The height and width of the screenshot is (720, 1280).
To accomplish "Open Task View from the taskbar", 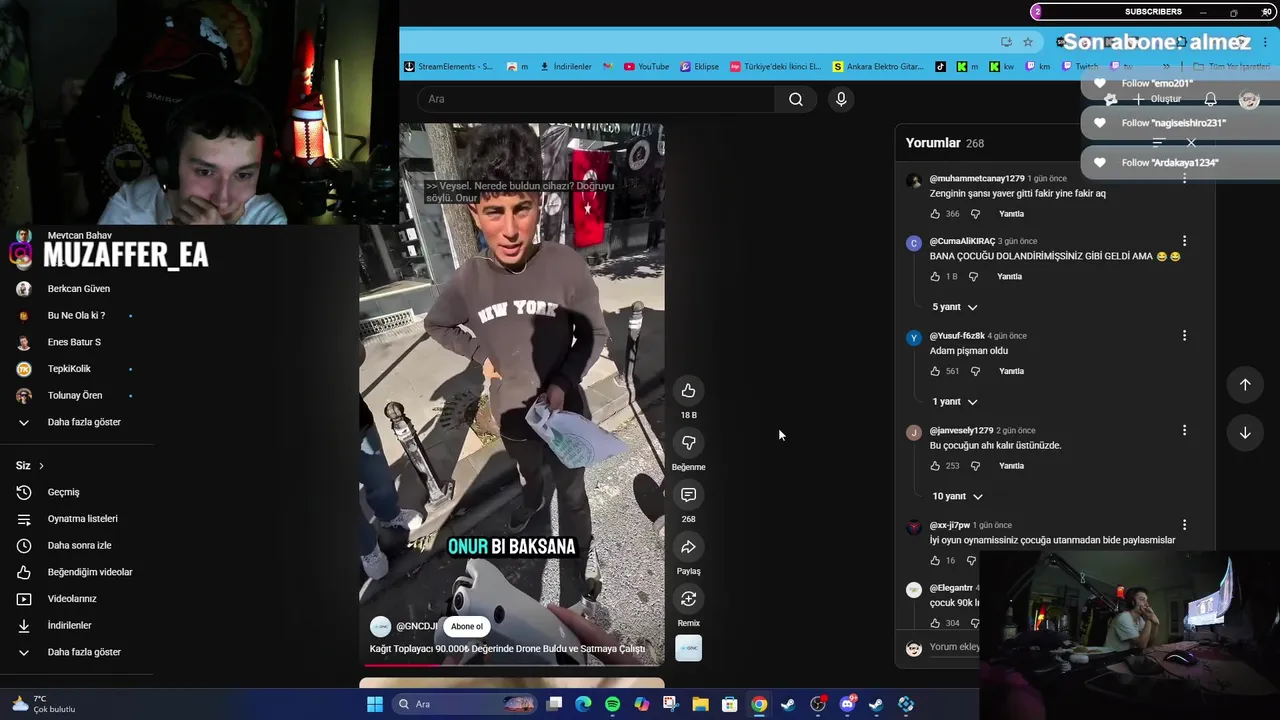I will coord(555,704).
